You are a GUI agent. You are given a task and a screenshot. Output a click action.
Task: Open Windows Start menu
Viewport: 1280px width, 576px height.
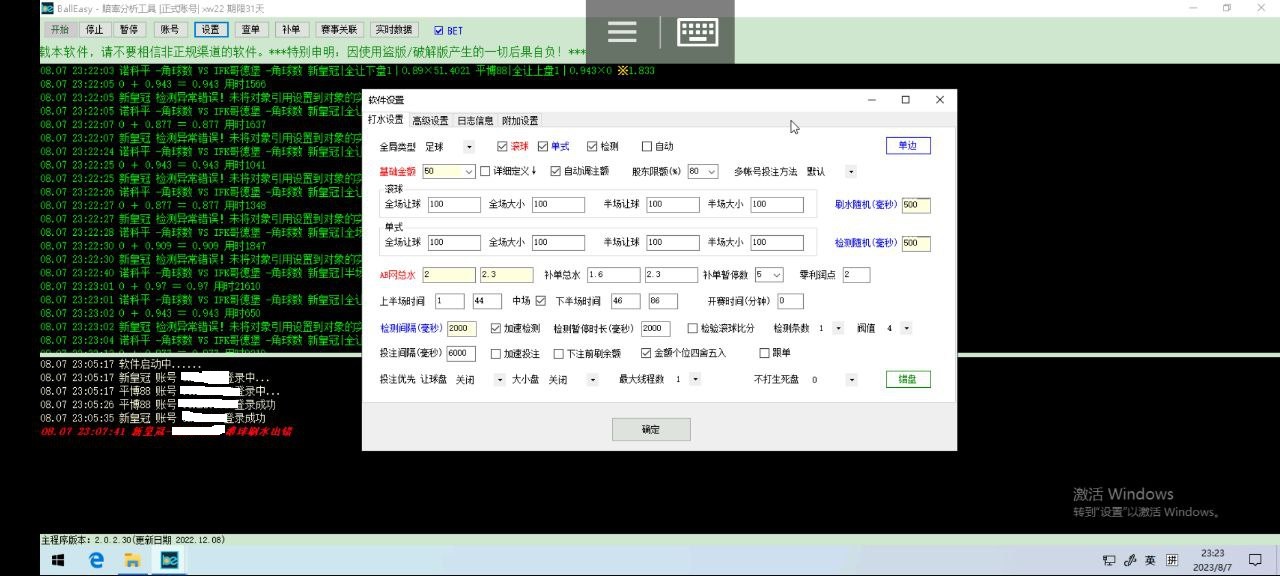coord(58,560)
